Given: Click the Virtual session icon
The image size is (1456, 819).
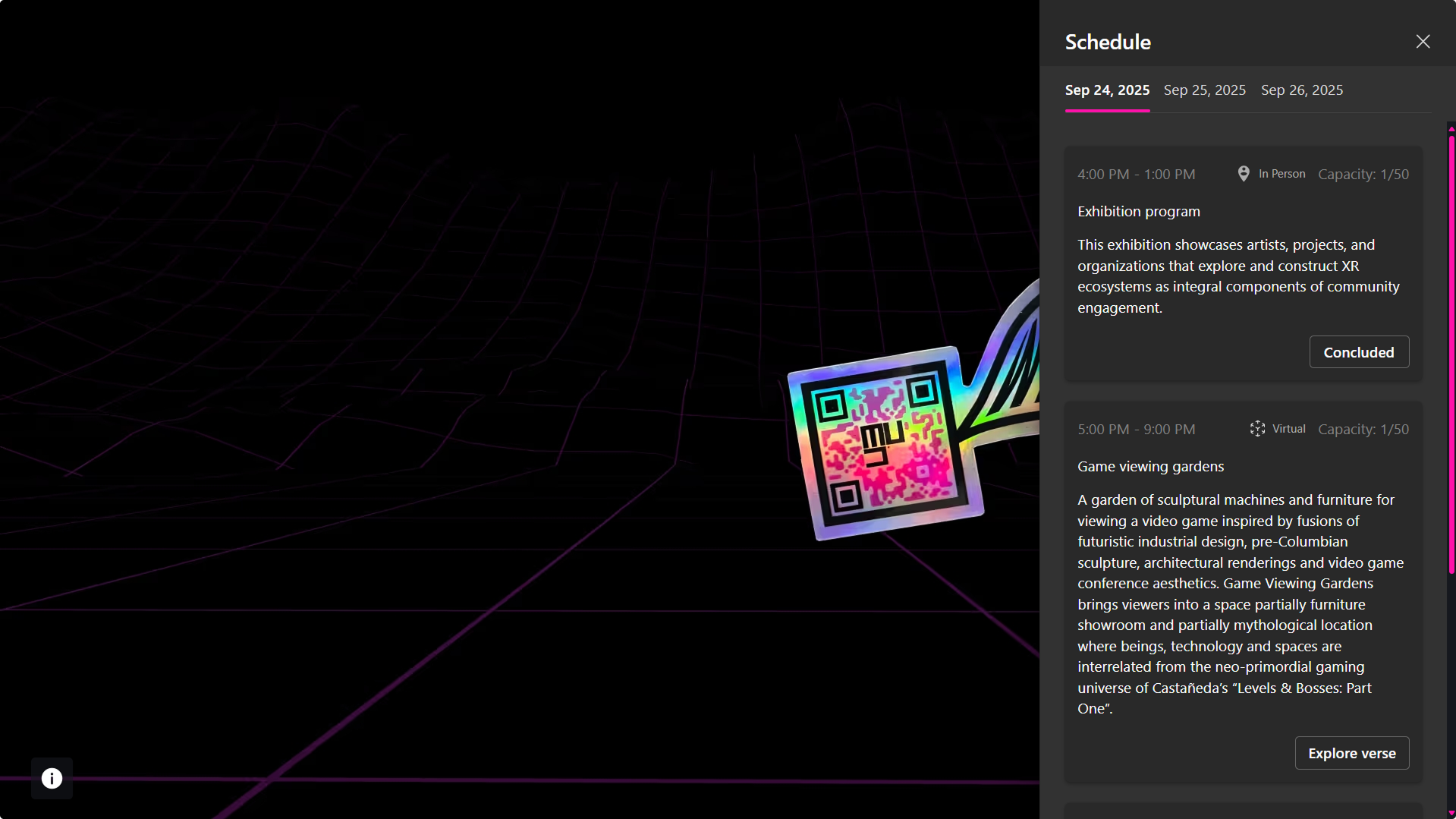Looking at the screenshot, I should point(1257,429).
